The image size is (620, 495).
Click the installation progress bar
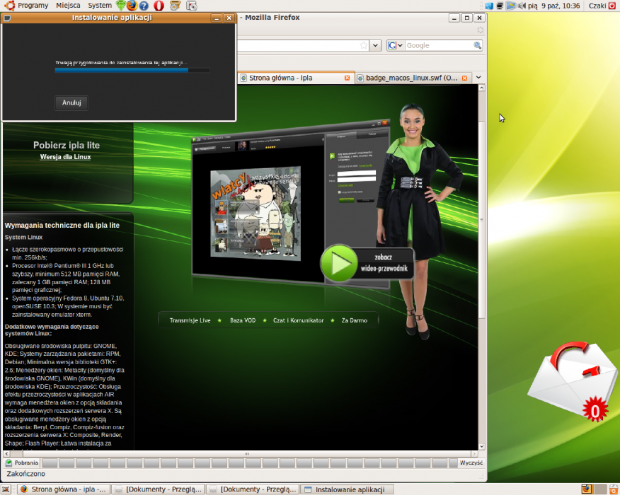132,70
